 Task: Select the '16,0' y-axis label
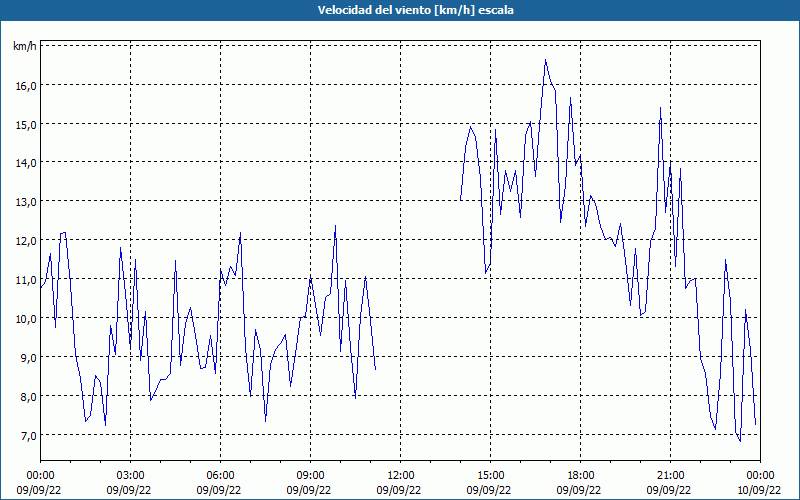click(26, 85)
